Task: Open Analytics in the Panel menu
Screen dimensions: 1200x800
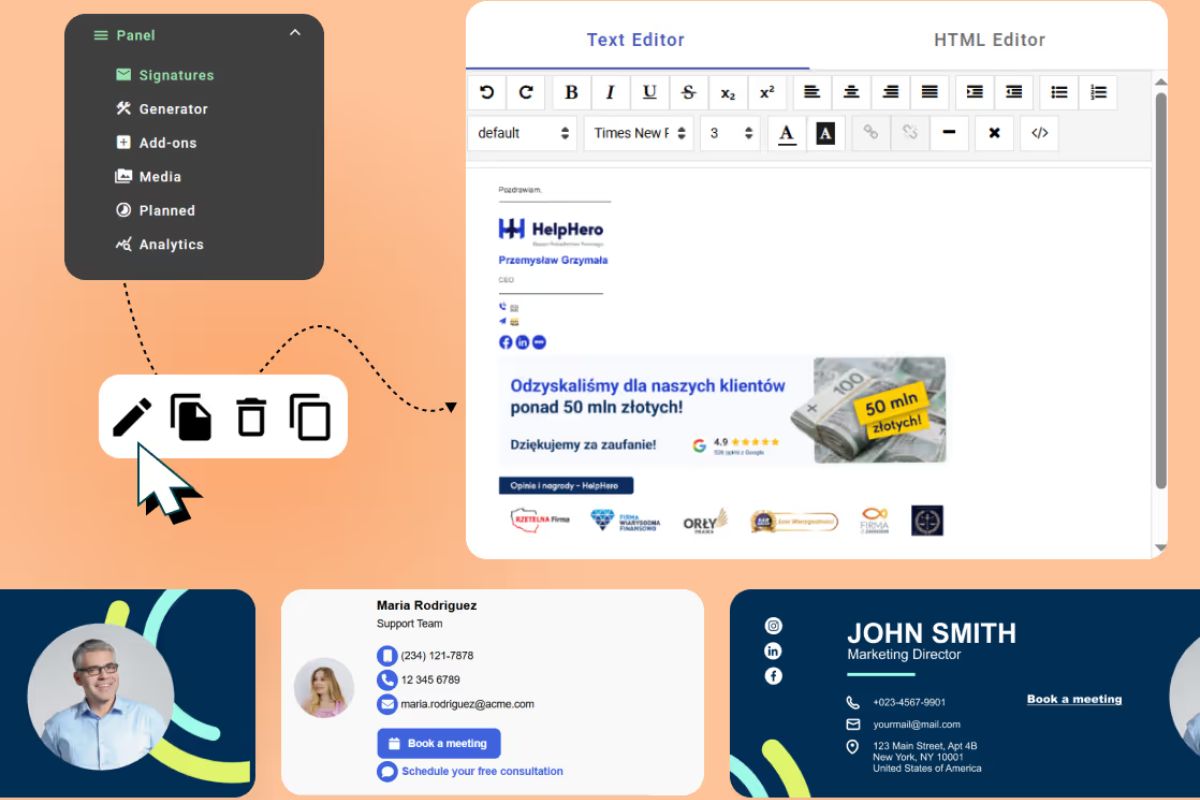Action: pos(170,244)
